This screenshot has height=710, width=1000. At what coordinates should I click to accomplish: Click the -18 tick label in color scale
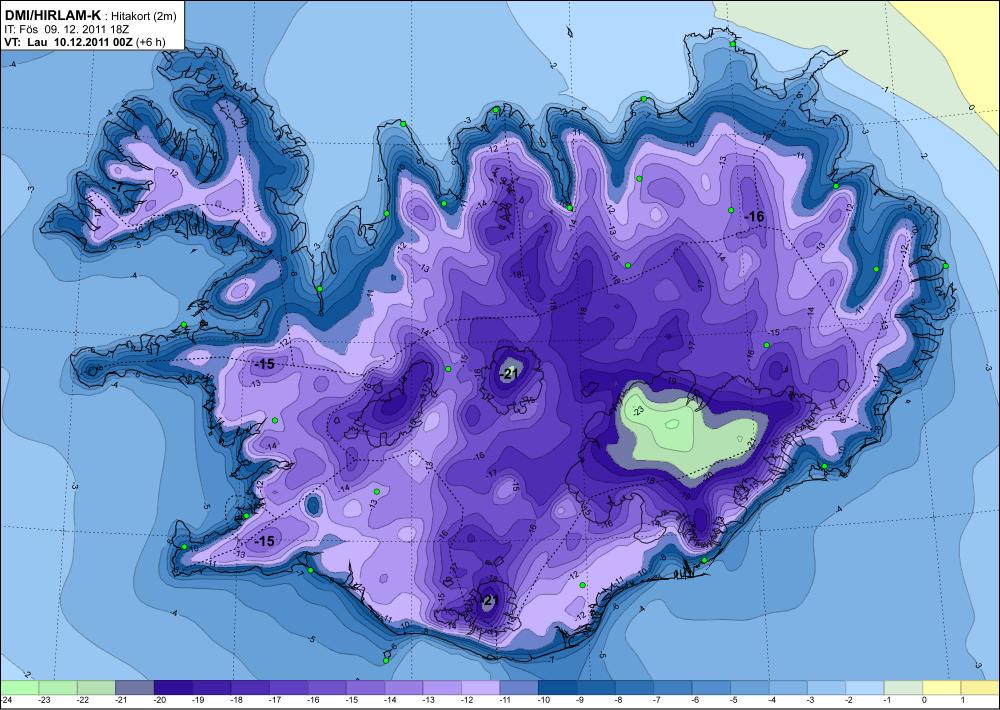(237, 700)
